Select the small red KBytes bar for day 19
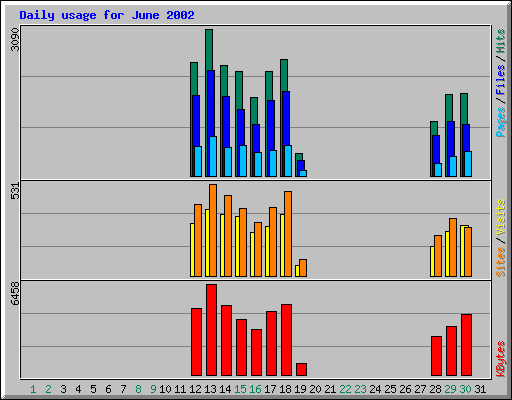This screenshot has height=400, width=512. [301, 369]
